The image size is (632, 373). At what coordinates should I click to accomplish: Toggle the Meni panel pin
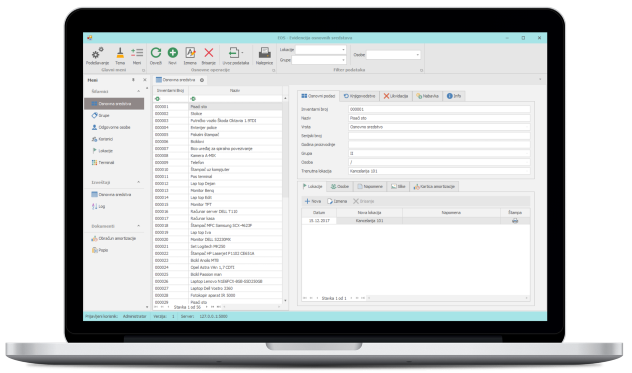click(x=133, y=80)
